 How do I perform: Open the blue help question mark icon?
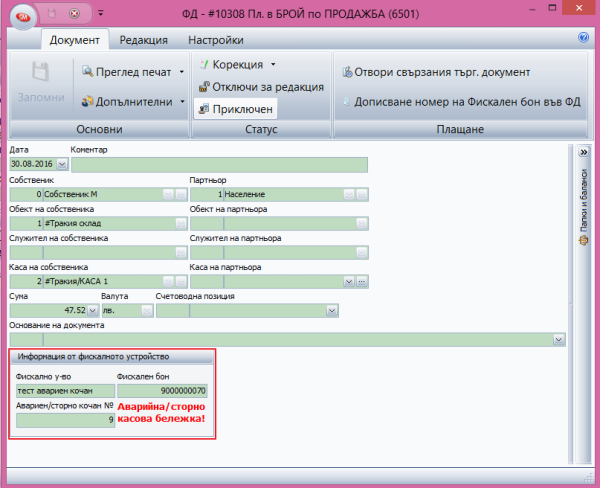point(583,38)
